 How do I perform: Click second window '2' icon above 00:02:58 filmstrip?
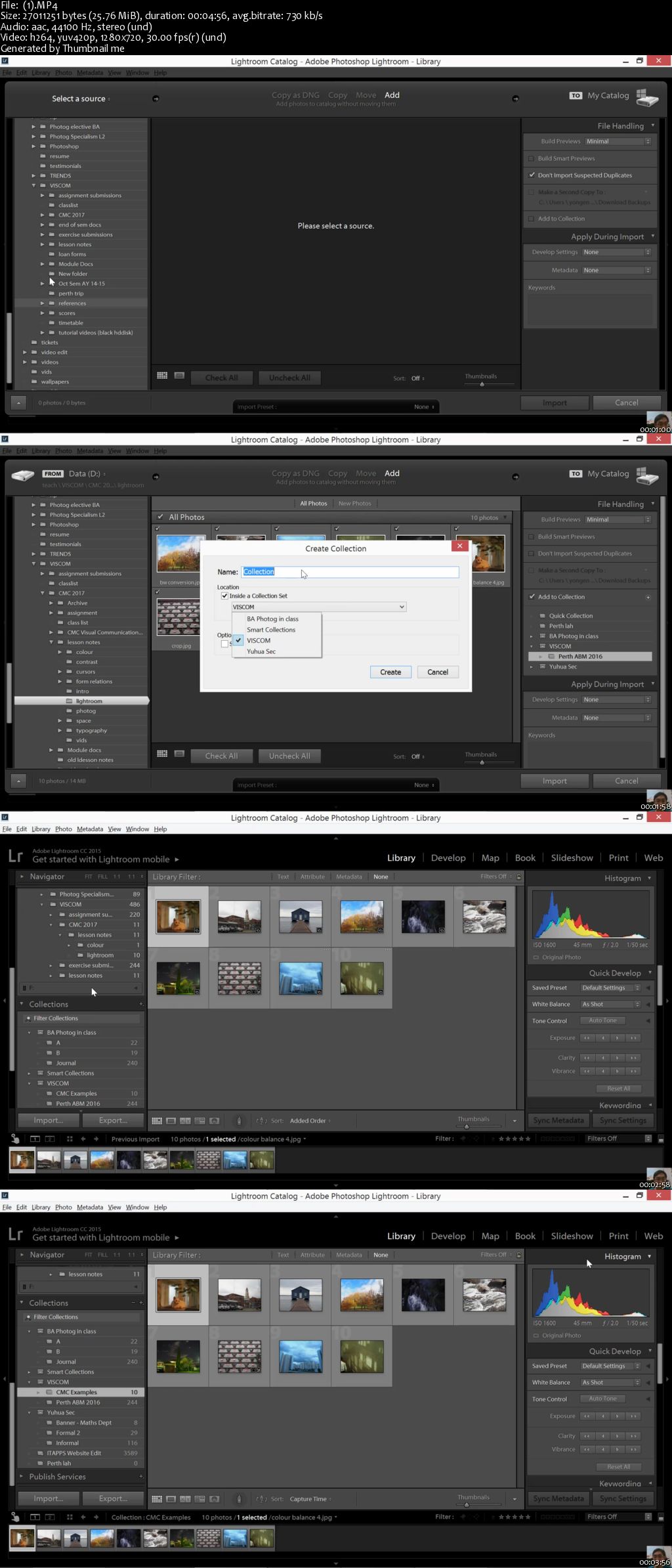click(x=49, y=1139)
